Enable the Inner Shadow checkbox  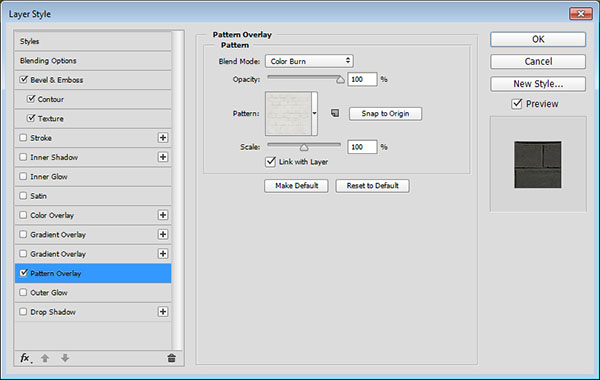point(23,157)
